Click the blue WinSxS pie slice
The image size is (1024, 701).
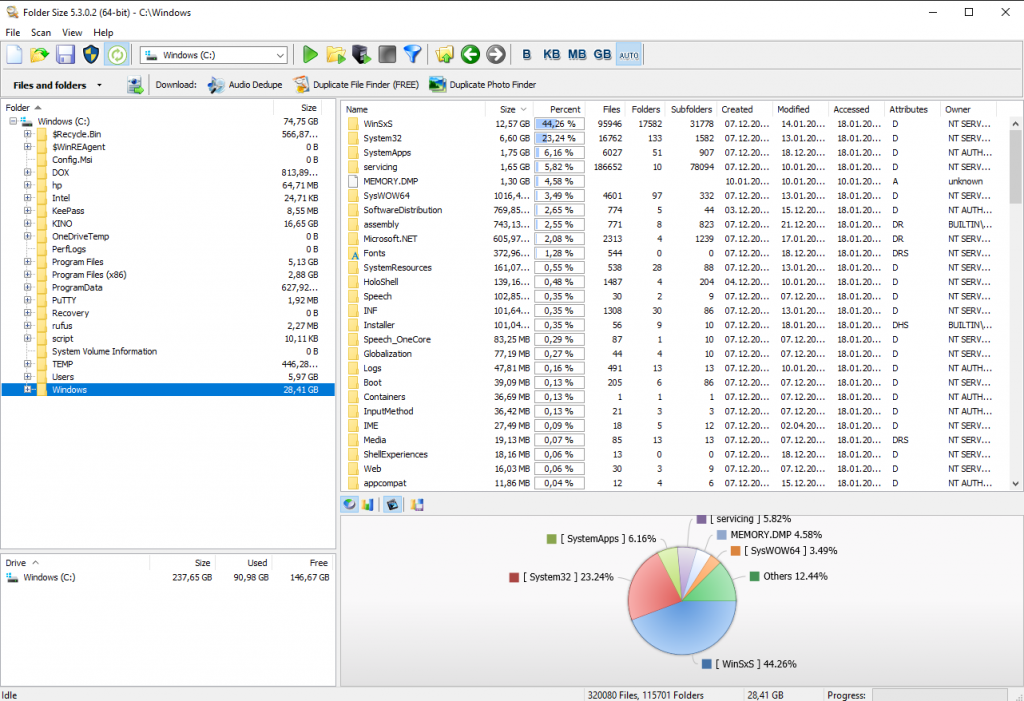click(686, 630)
